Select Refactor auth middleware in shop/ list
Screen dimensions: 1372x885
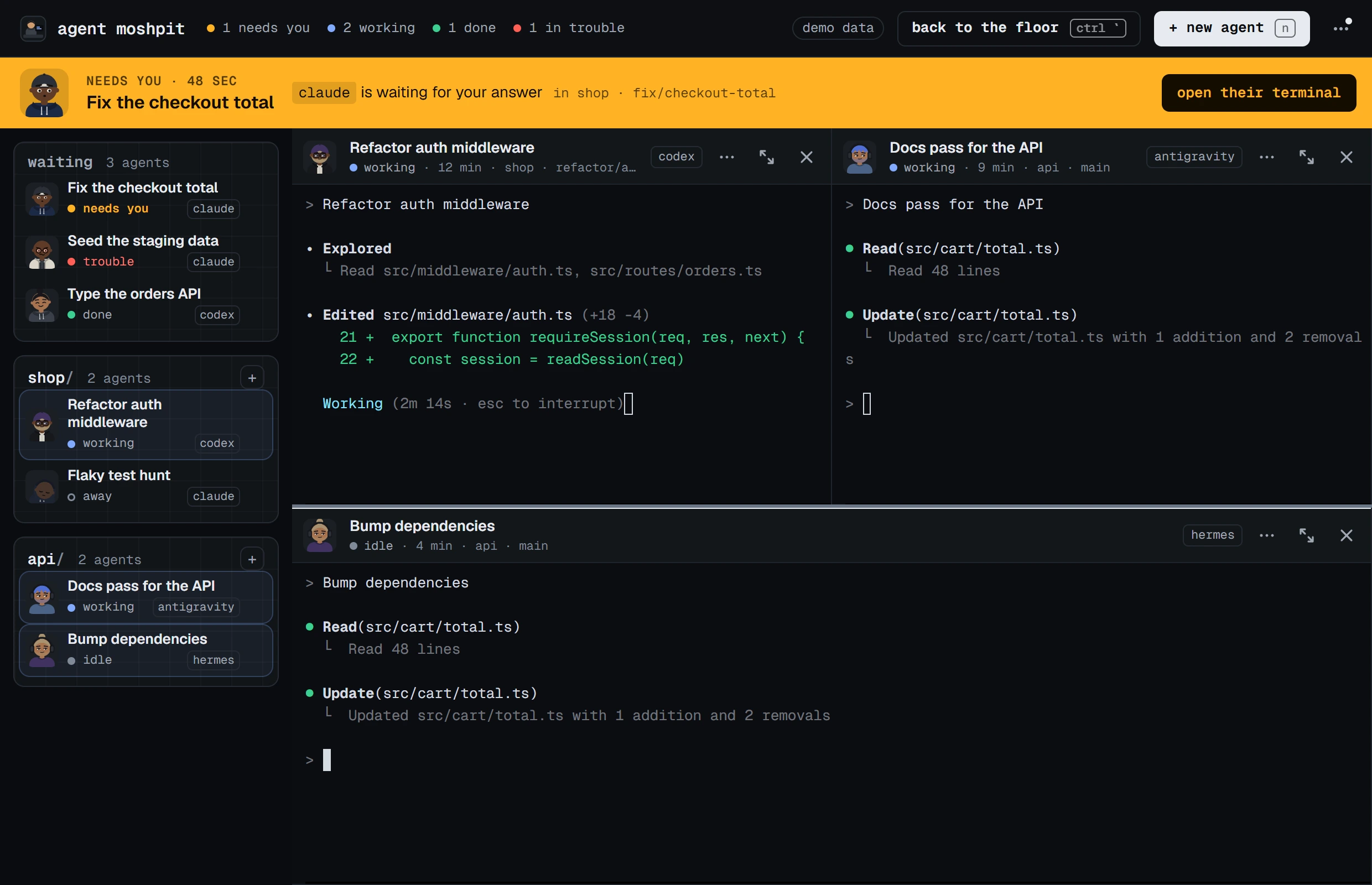tap(146, 425)
